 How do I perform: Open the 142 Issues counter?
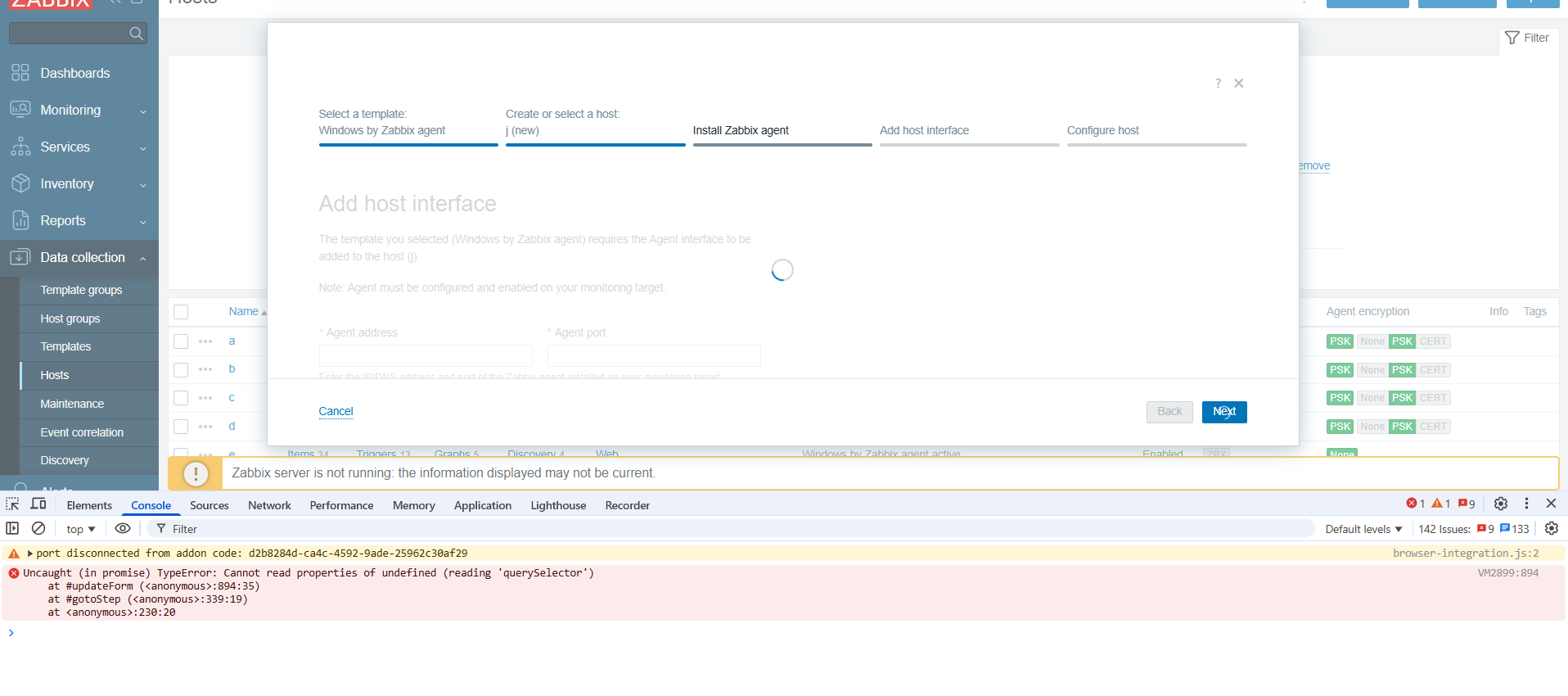pos(1473,529)
